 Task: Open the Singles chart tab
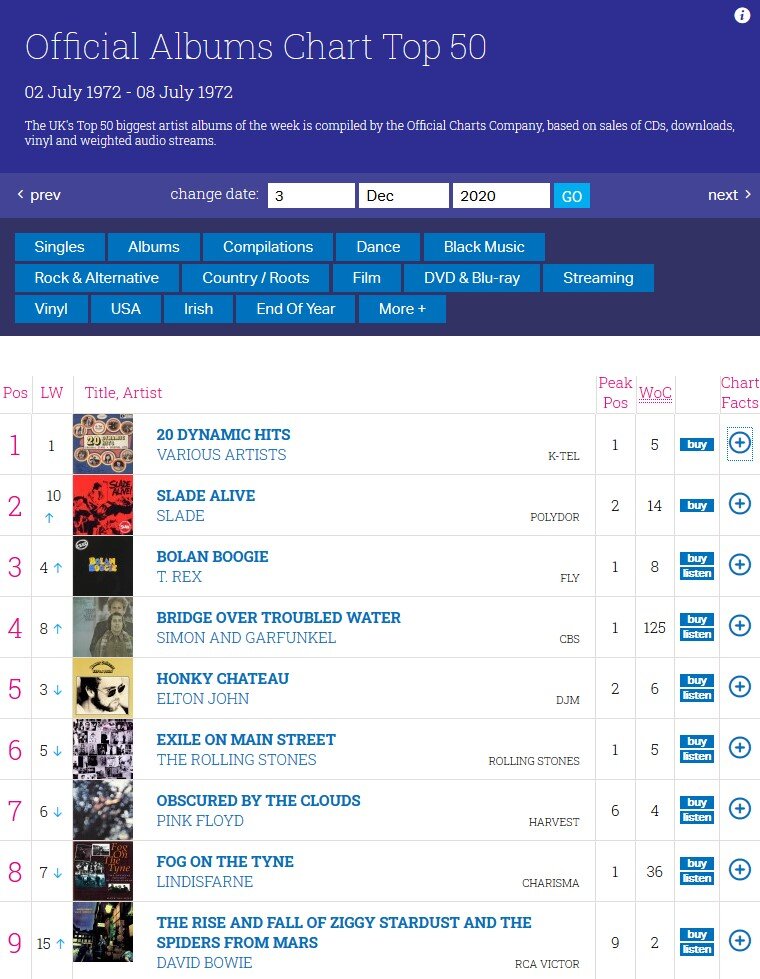pos(59,247)
